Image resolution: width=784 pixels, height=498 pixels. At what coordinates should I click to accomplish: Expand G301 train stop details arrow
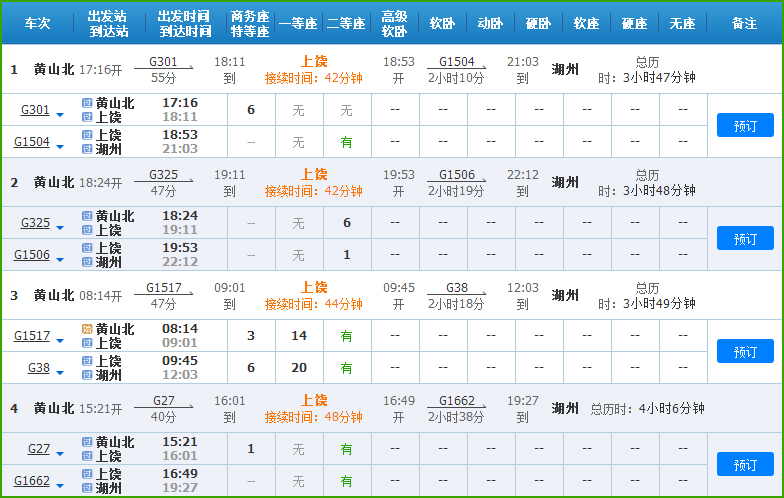pos(60,116)
